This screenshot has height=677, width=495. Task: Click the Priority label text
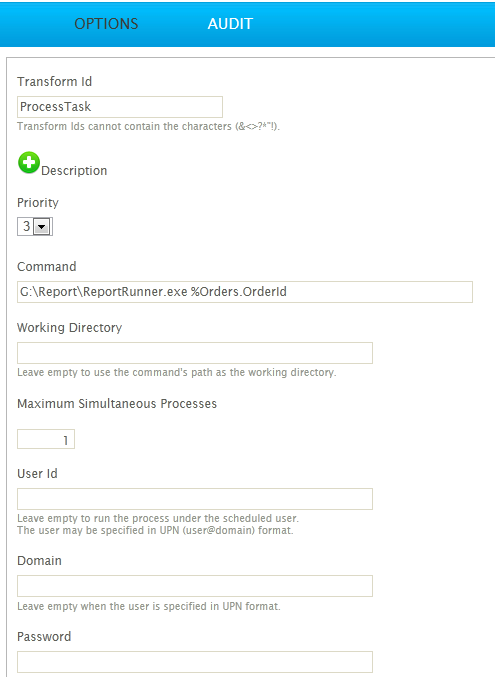[x=38, y=203]
